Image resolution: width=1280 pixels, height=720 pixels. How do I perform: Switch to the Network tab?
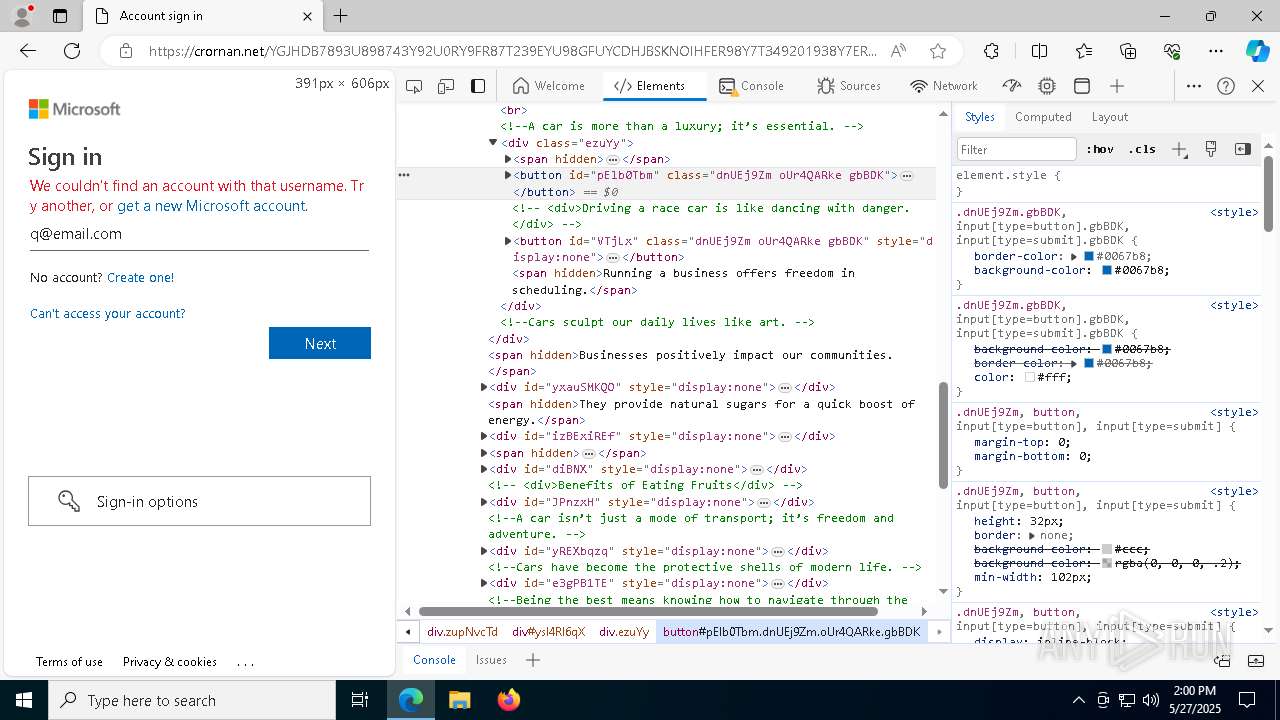coord(944,86)
